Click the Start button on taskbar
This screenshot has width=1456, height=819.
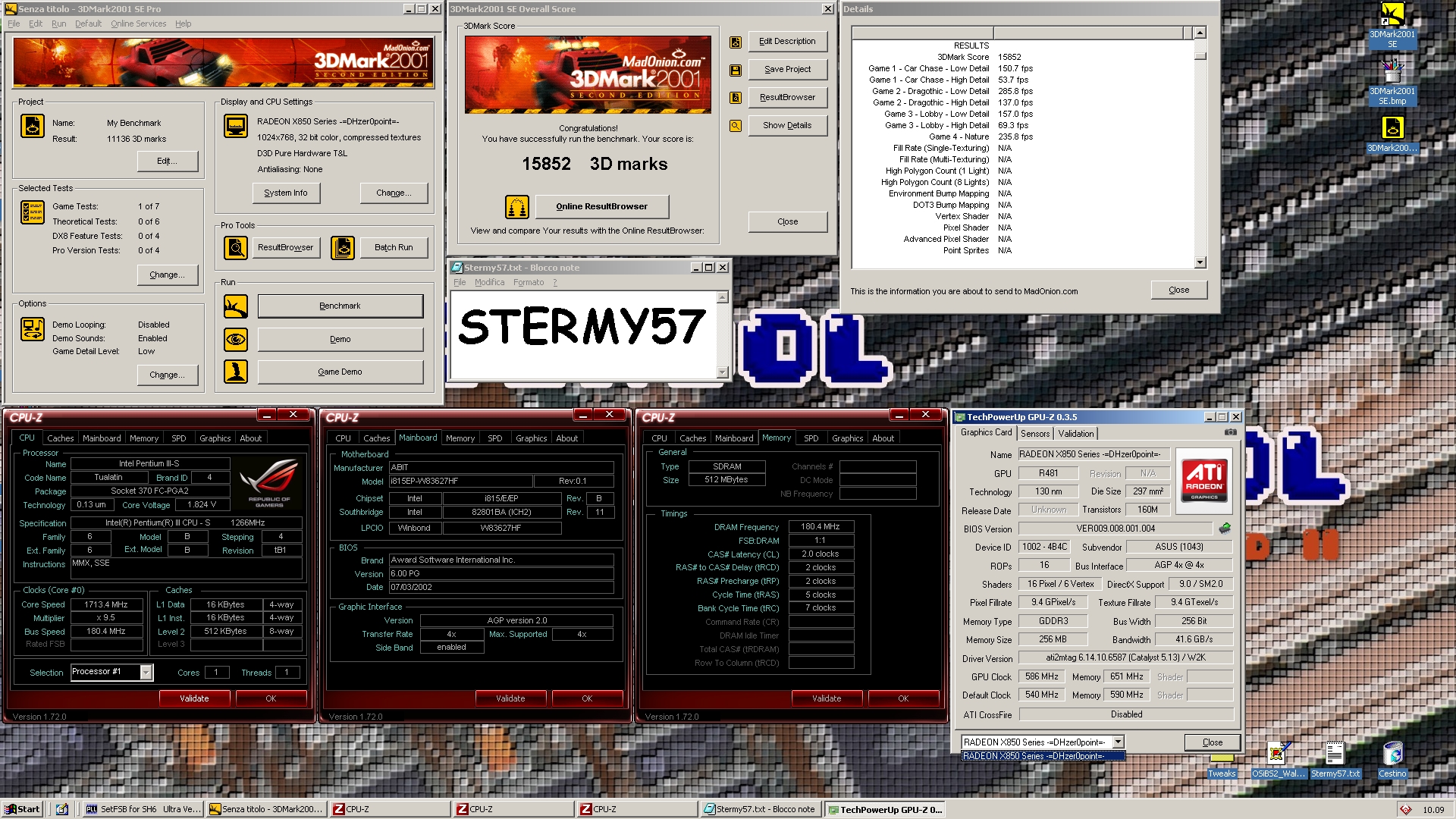pos(22,809)
